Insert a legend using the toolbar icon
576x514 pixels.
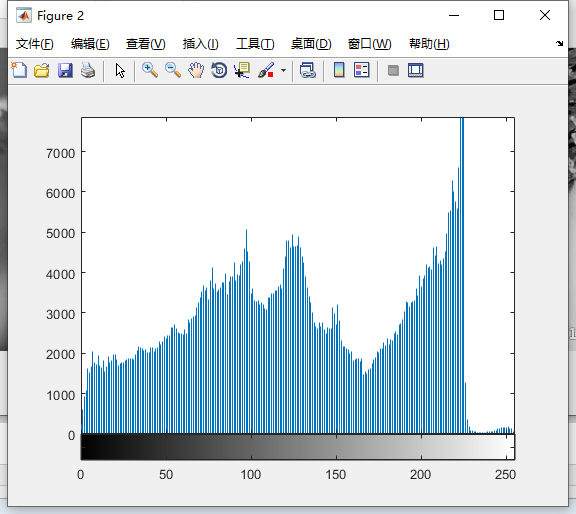click(x=361, y=70)
